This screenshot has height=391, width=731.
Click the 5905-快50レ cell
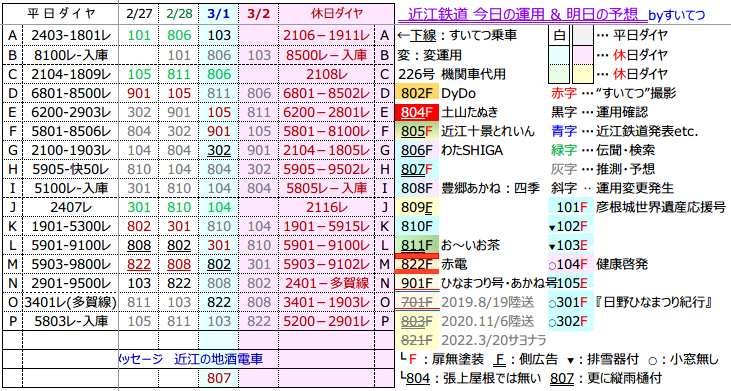[71, 169]
